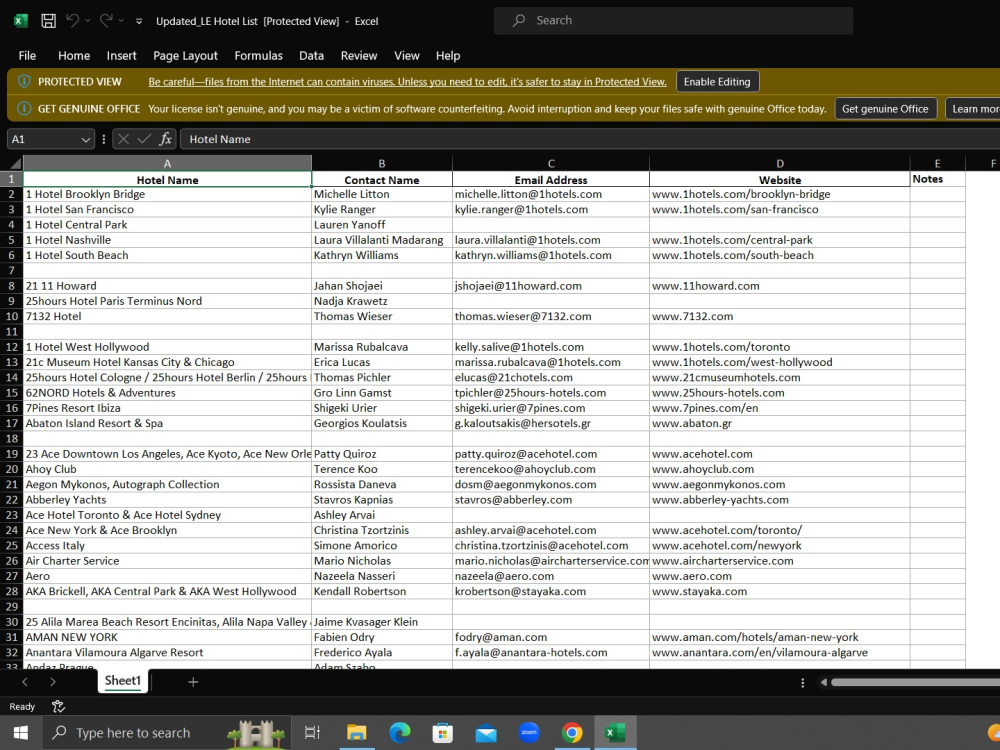Click the formula bar Enter checkmark icon

[x=145, y=139]
